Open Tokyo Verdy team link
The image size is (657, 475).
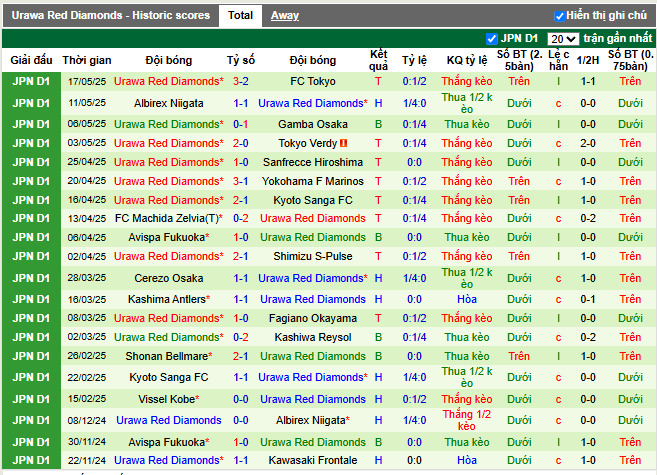[308, 143]
